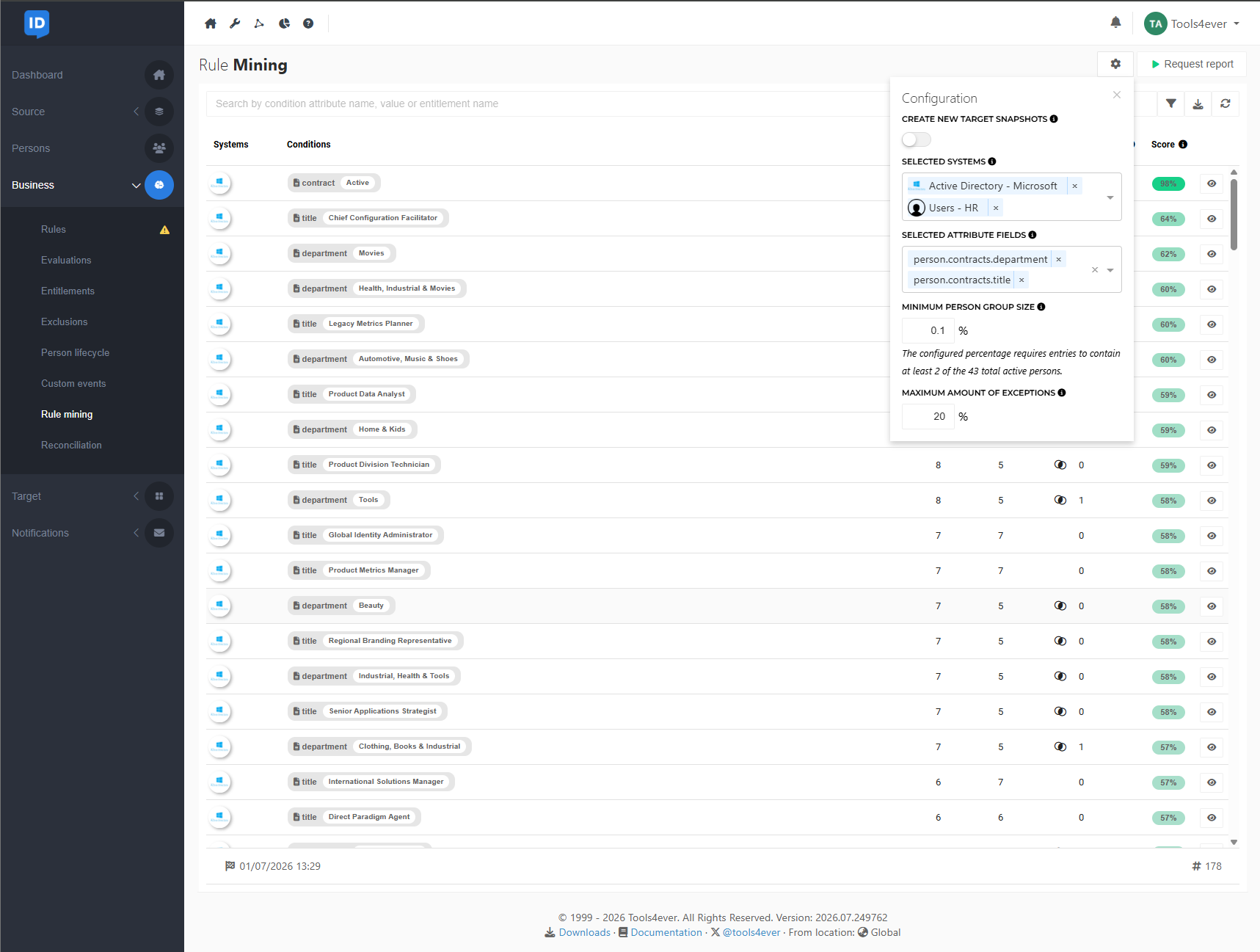Click eye button for Senior Applications Strategist row

[1212, 712]
